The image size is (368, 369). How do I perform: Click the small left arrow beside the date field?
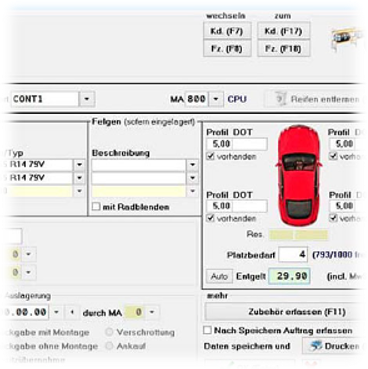[72, 312]
